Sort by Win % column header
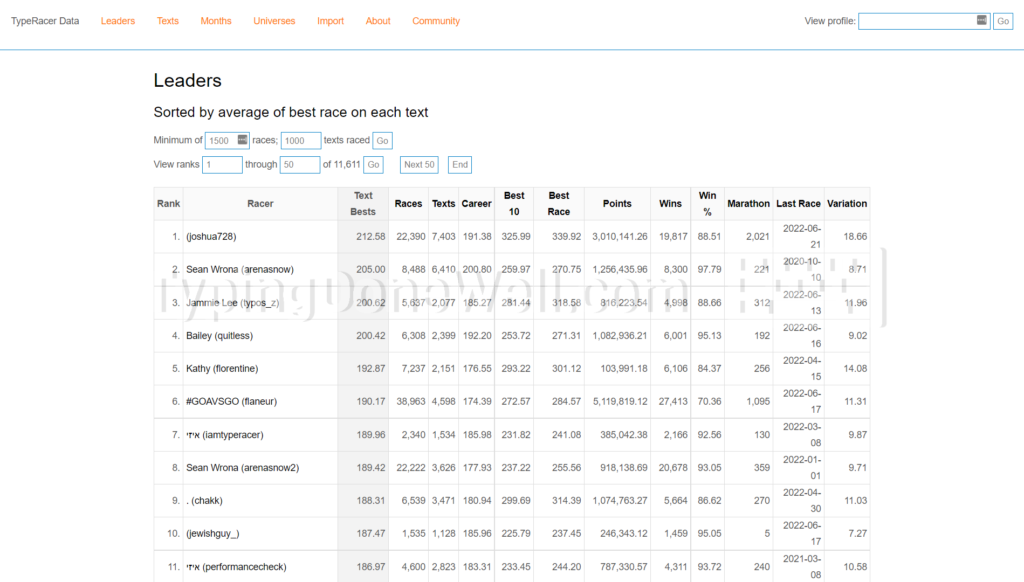 pyautogui.click(x=707, y=204)
